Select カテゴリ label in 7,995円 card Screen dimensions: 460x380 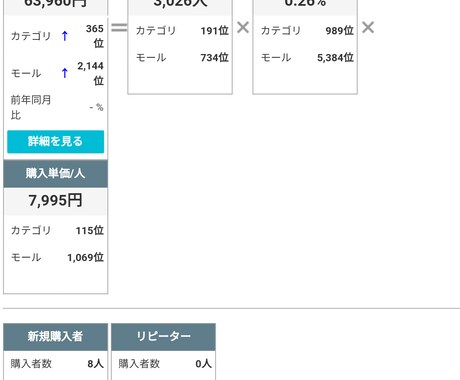[31, 230]
